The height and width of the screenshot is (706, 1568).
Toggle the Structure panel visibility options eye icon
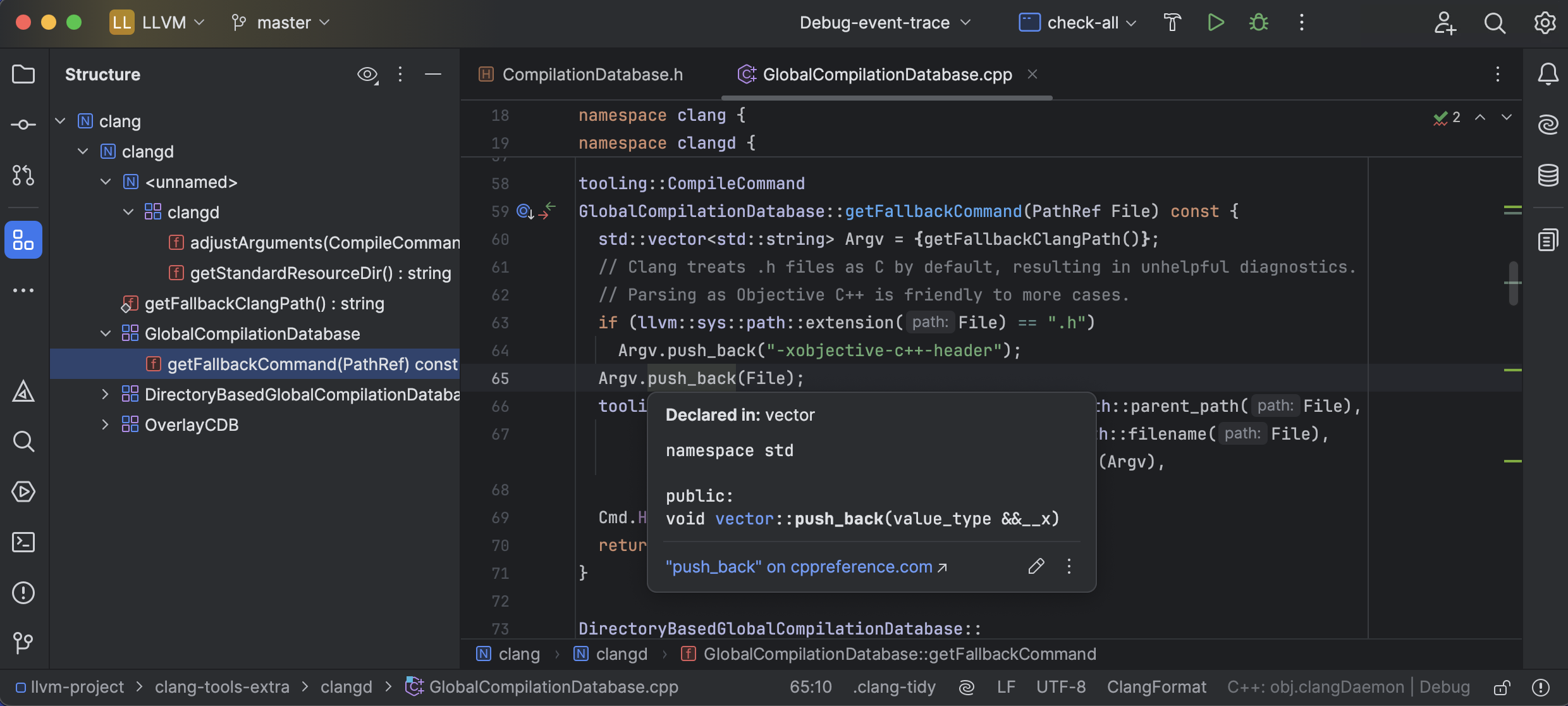tap(367, 74)
